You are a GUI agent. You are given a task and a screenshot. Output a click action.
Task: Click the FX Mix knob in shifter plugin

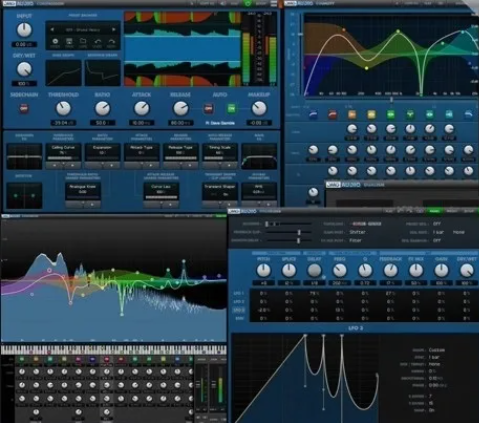(x=416, y=270)
